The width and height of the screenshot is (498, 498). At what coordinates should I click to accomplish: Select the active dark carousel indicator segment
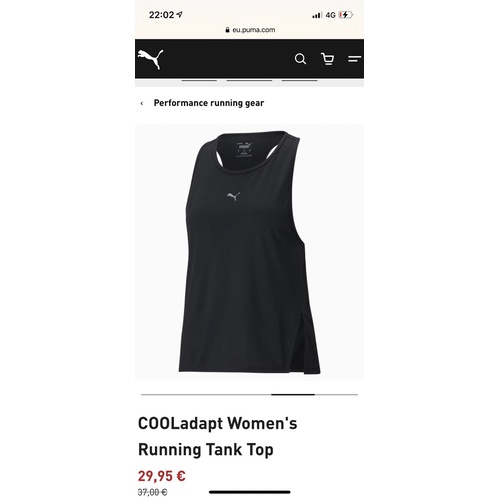click(x=293, y=395)
